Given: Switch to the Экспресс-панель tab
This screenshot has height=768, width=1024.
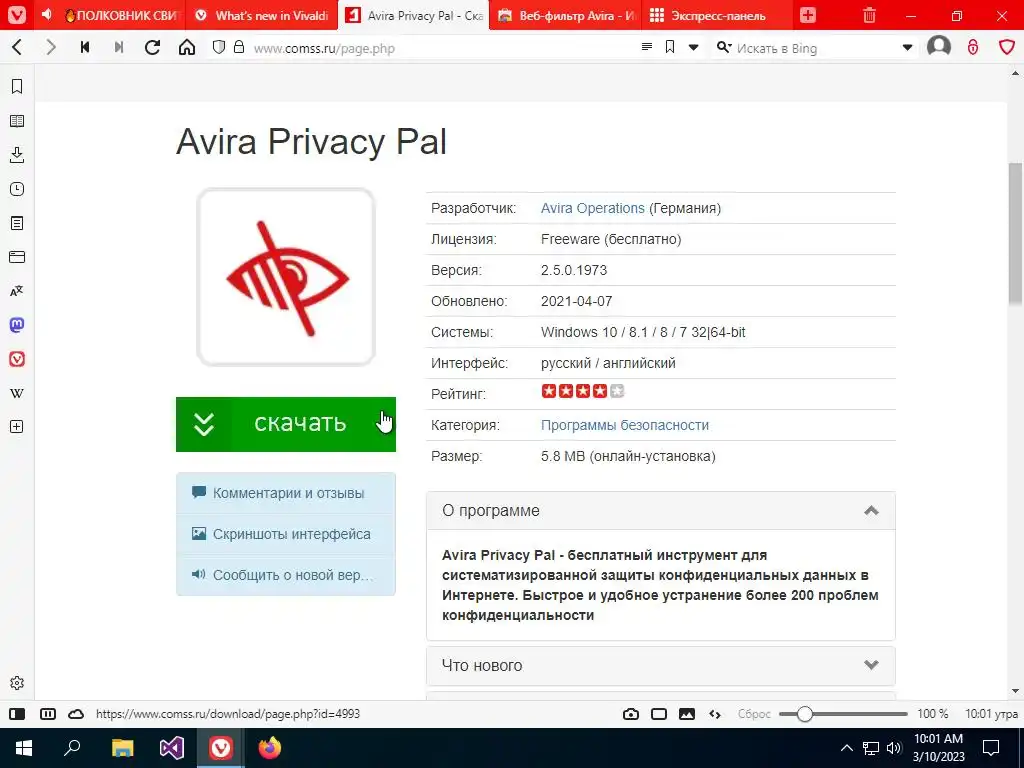Looking at the screenshot, I should [717, 16].
